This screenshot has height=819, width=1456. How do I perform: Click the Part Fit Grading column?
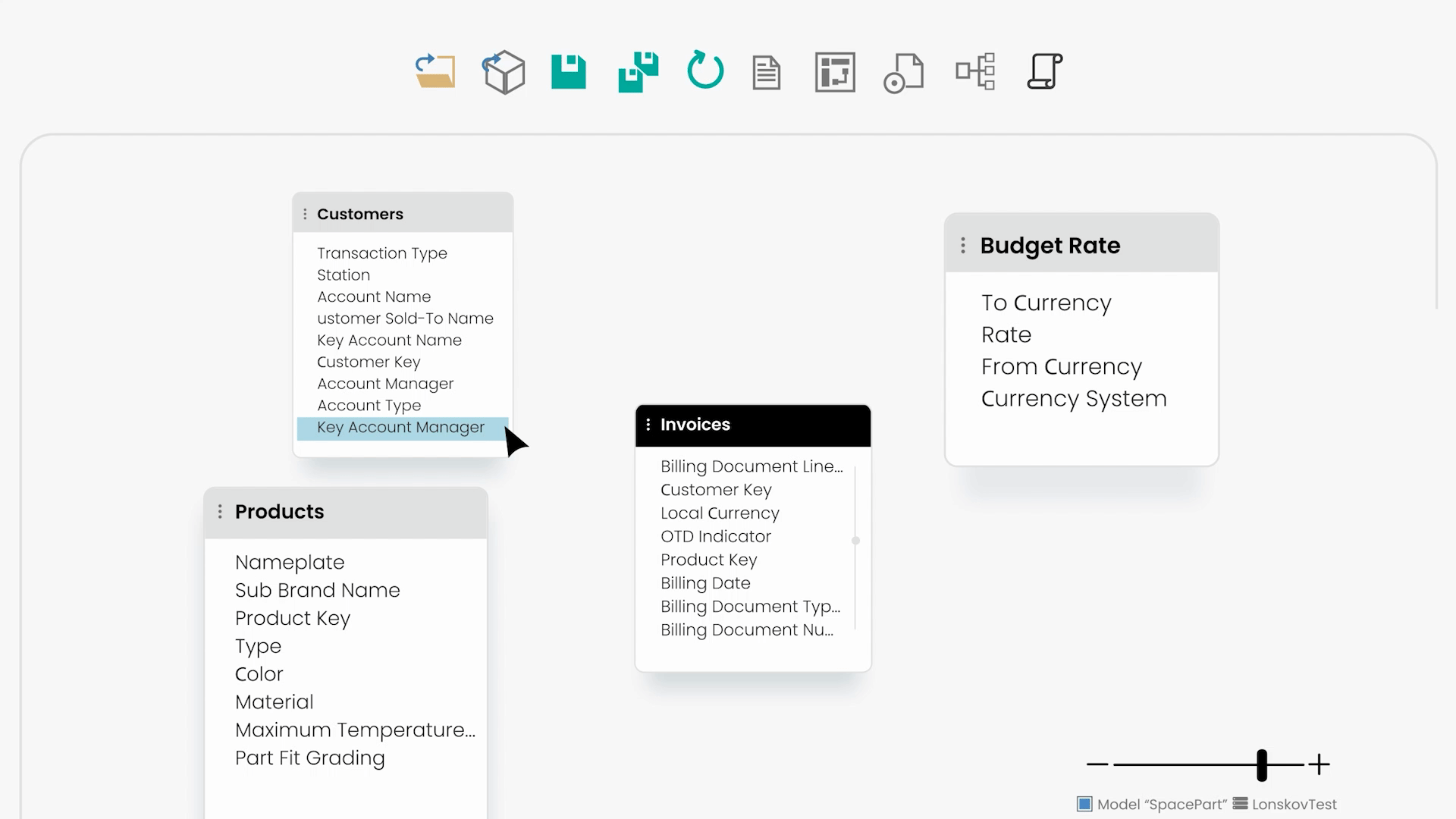point(309,759)
